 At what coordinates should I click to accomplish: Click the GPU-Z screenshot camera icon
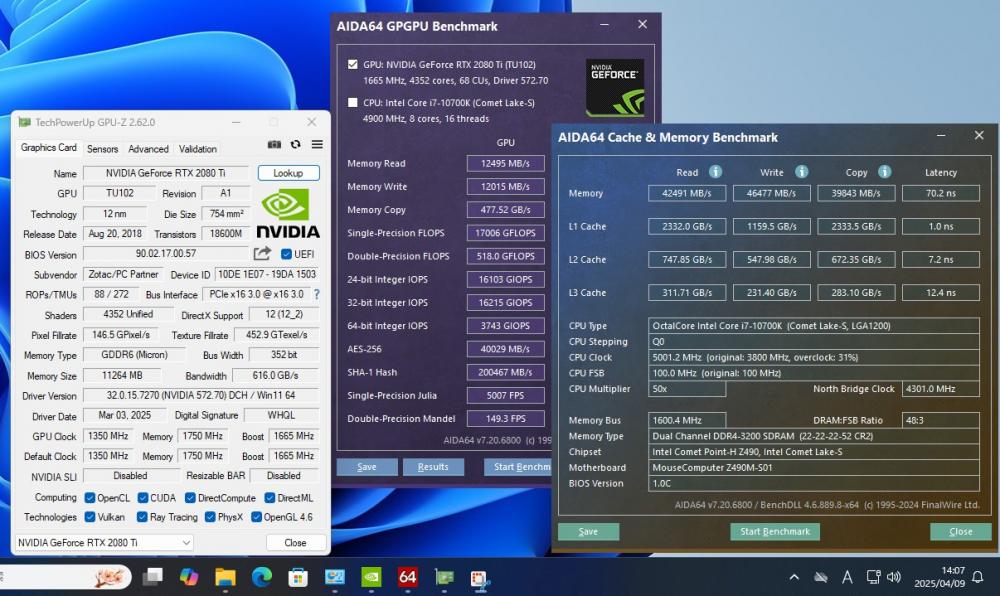274,145
